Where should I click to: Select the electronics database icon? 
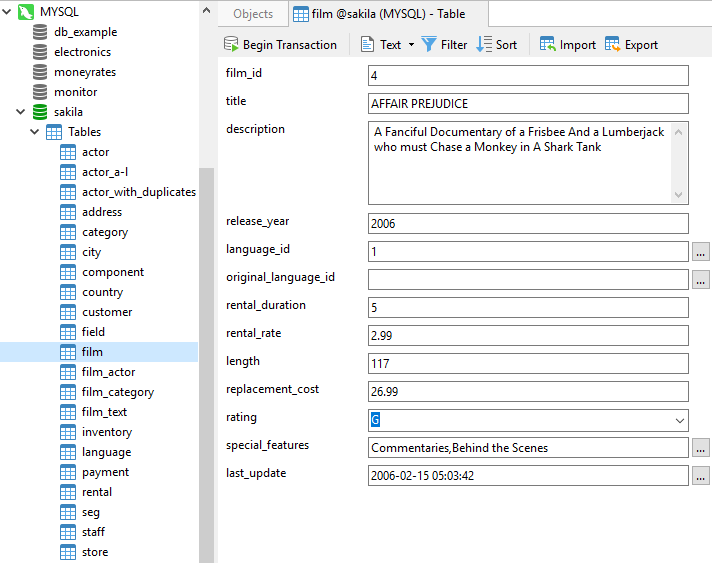[x=40, y=52]
